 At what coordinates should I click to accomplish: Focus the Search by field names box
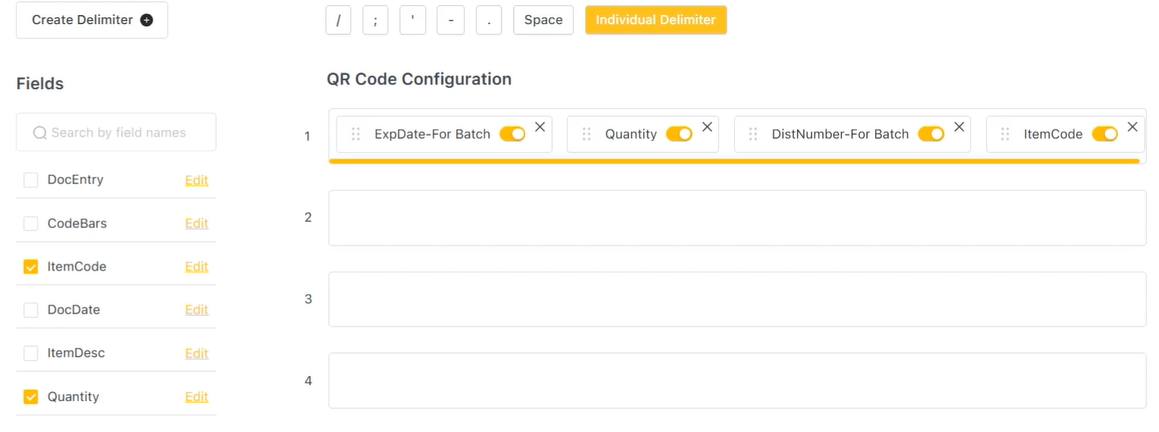(x=116, y=132)
